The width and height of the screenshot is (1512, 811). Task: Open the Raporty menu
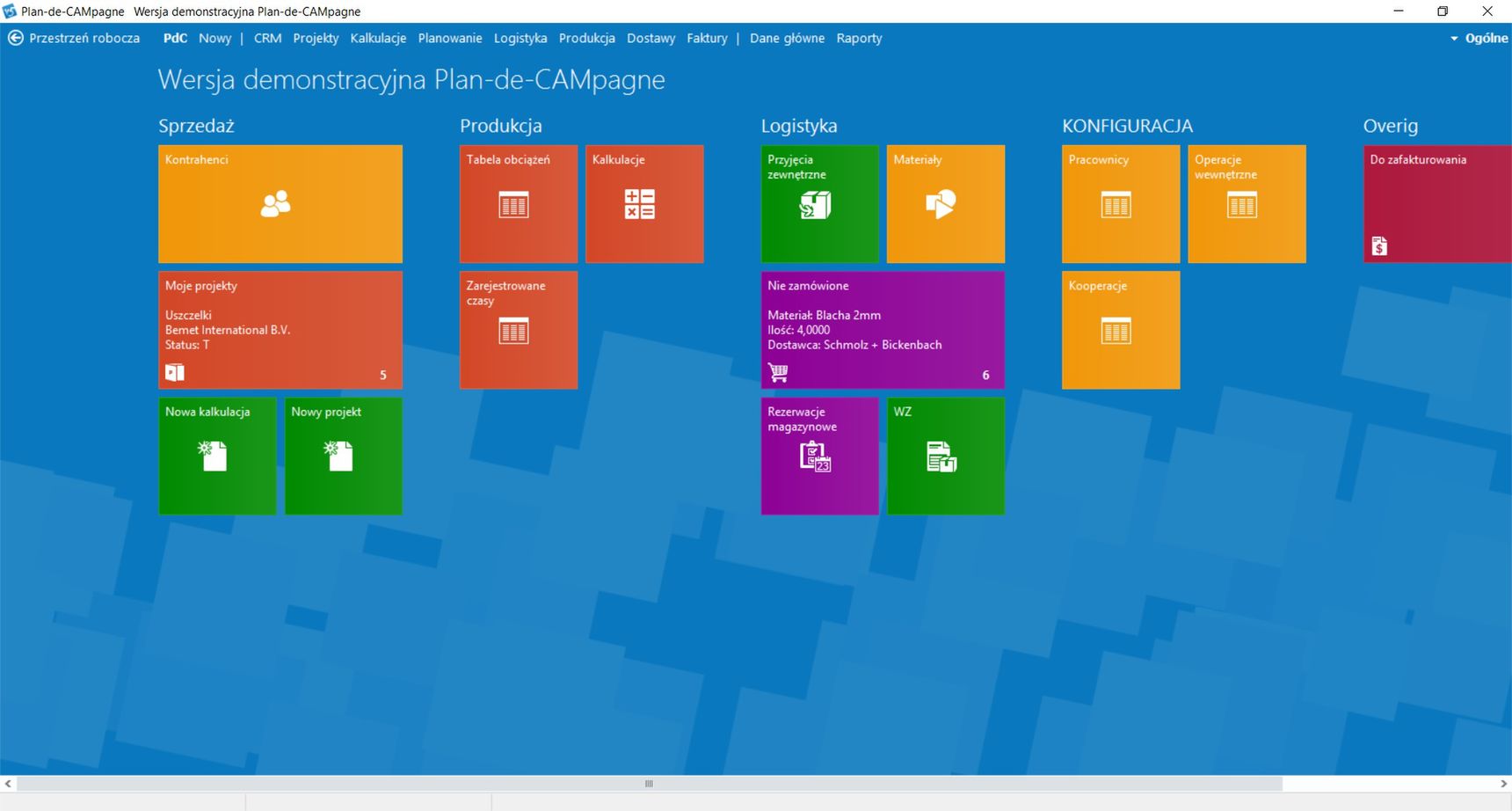pos(859,38)
